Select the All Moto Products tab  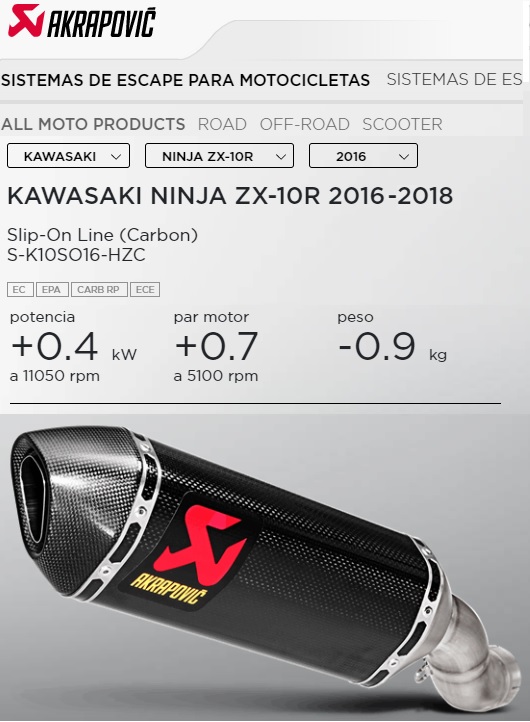point(93,124)
